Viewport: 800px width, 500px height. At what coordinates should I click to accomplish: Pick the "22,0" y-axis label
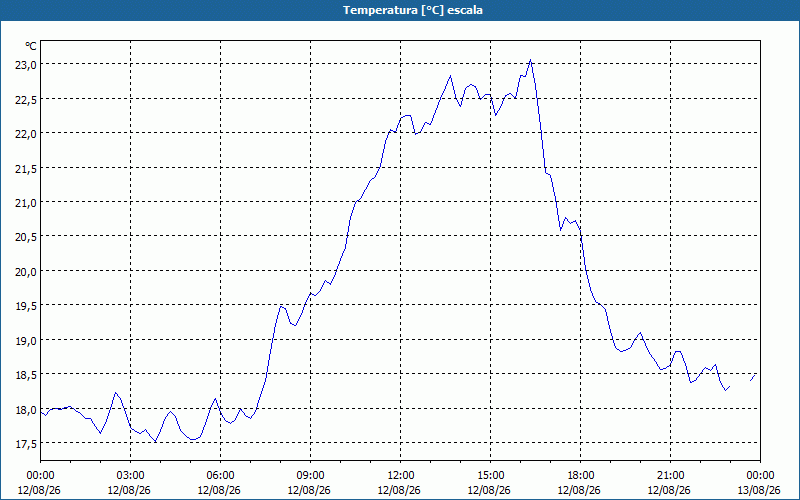click(x=27, y=134)
